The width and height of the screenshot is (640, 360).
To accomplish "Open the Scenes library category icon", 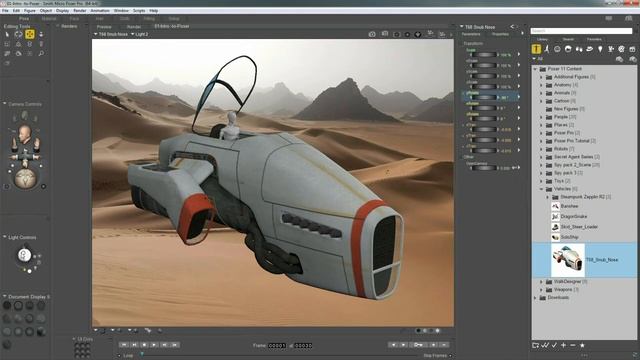I will 632,49.
